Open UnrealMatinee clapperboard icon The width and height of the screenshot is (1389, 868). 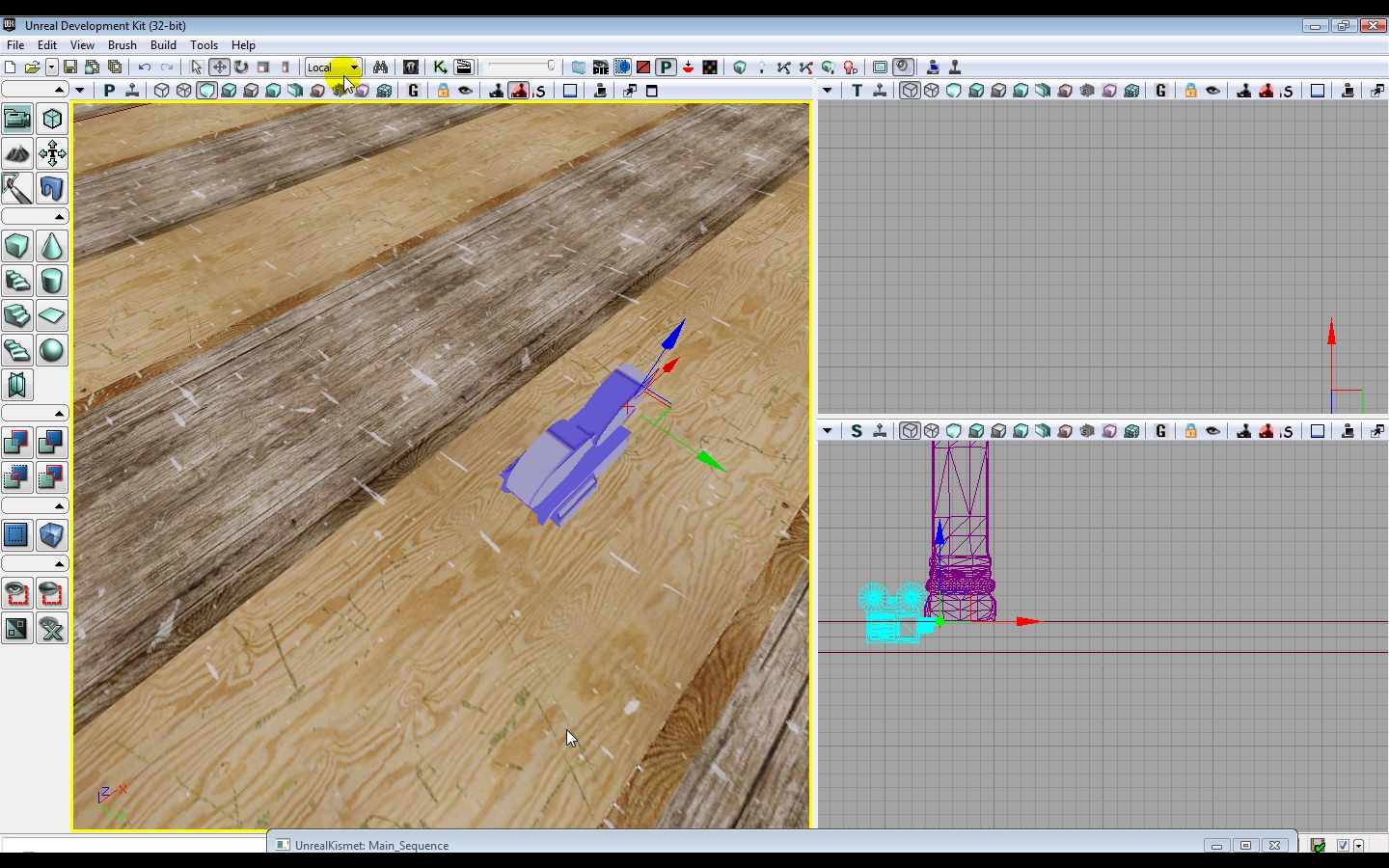click(x=464, y=68)
